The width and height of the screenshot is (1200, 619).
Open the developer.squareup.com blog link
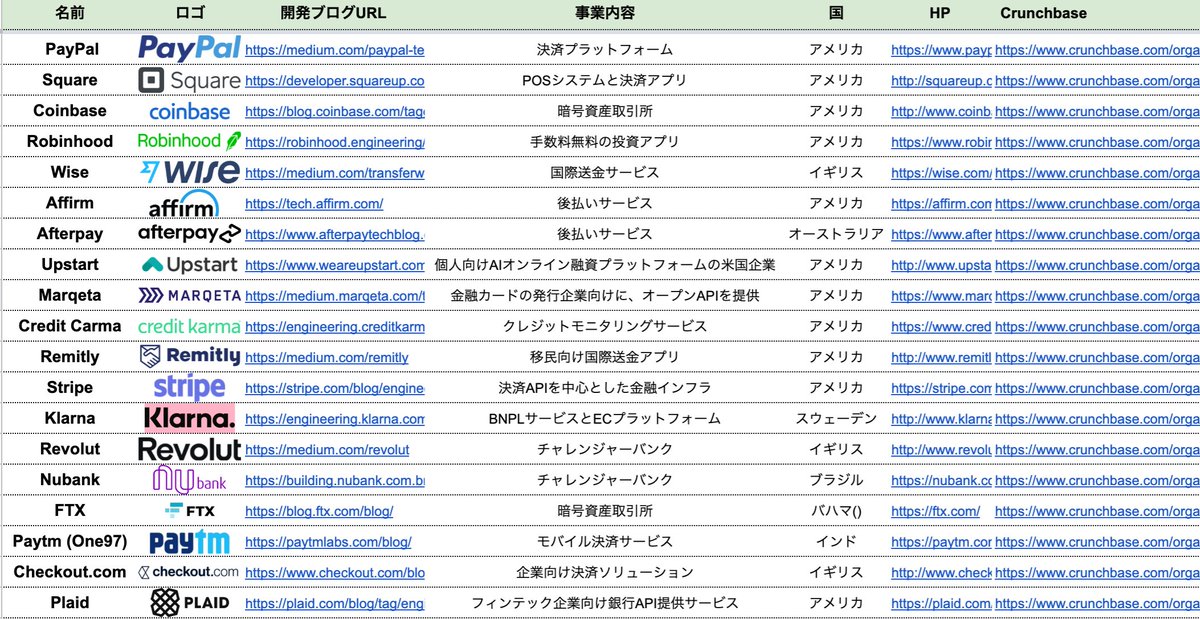pyautogui.click(x=334, y=80)
